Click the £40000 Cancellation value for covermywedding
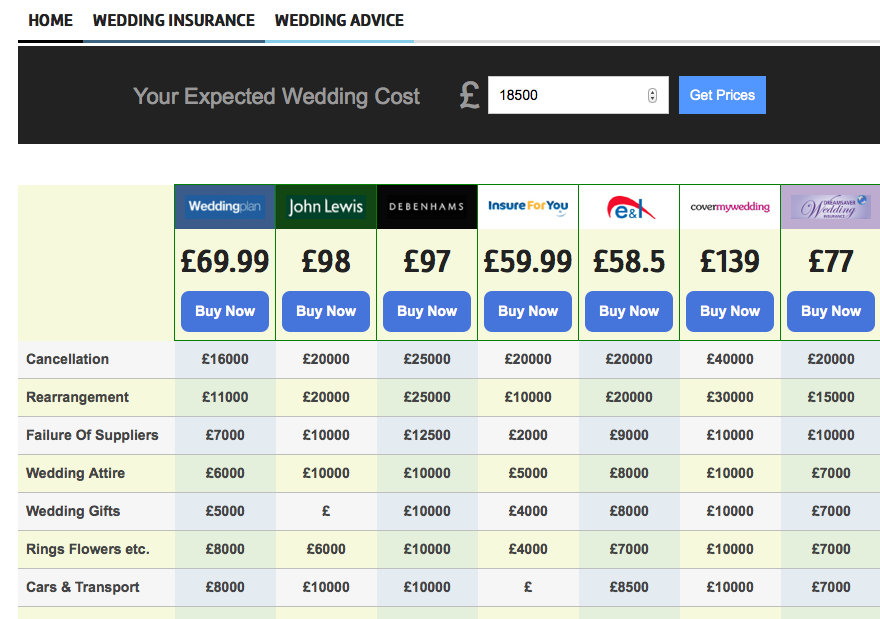 pyautogui.click(x=730, y=359)
